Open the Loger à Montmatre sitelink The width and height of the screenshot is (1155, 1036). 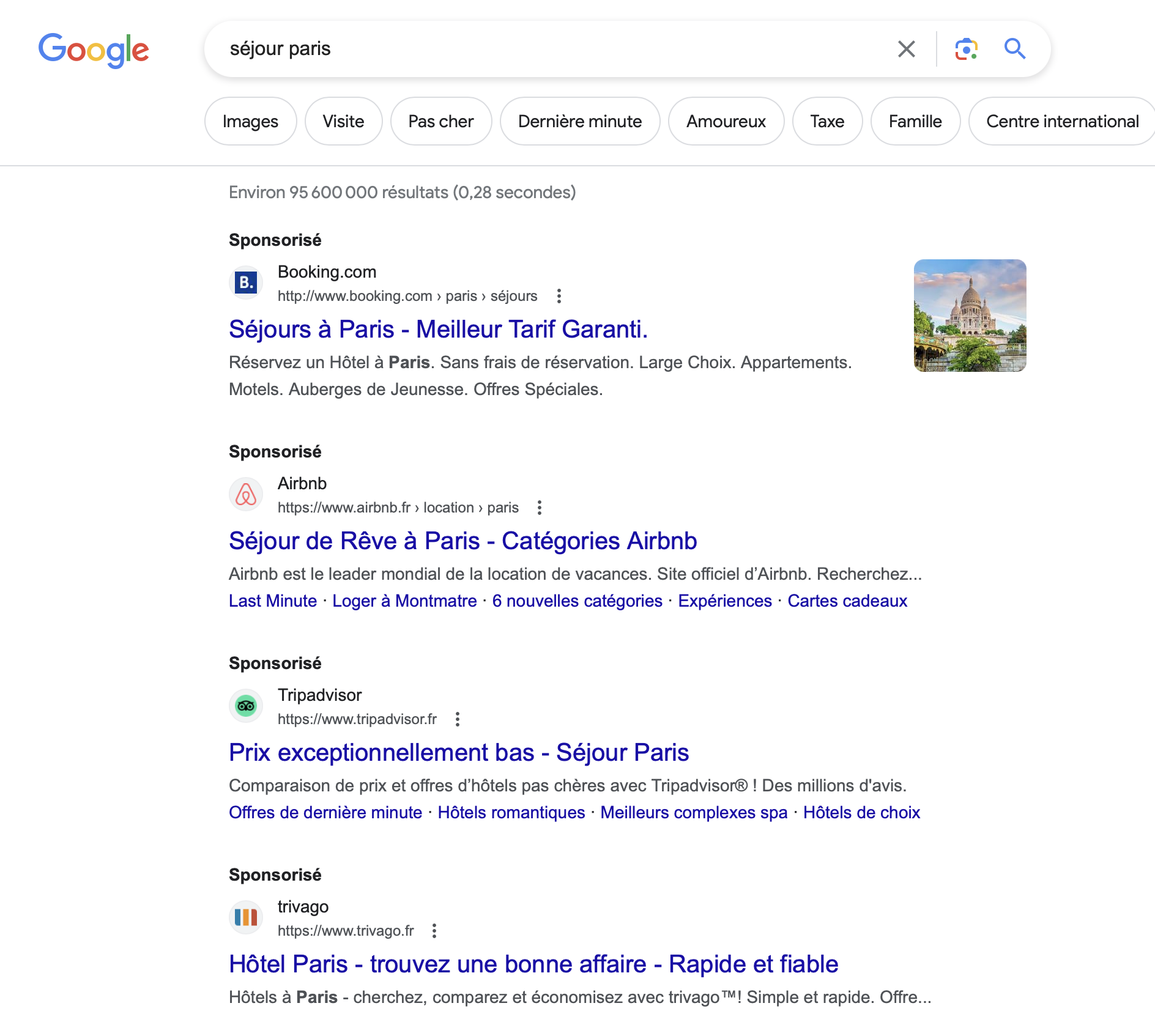pyautogui.click(x=404, y=601)
